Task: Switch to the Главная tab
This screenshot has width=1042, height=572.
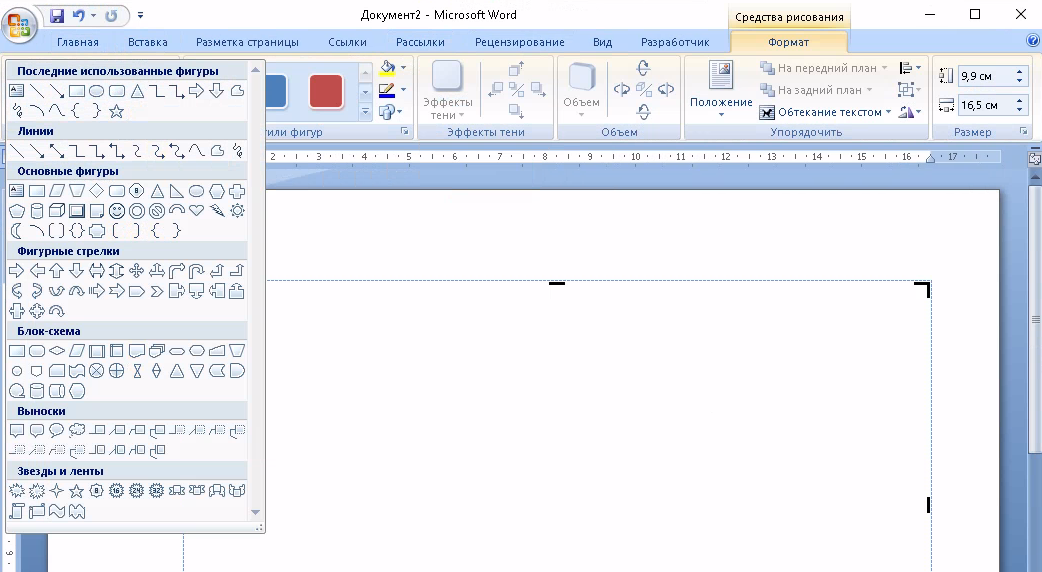Action: 78,42
